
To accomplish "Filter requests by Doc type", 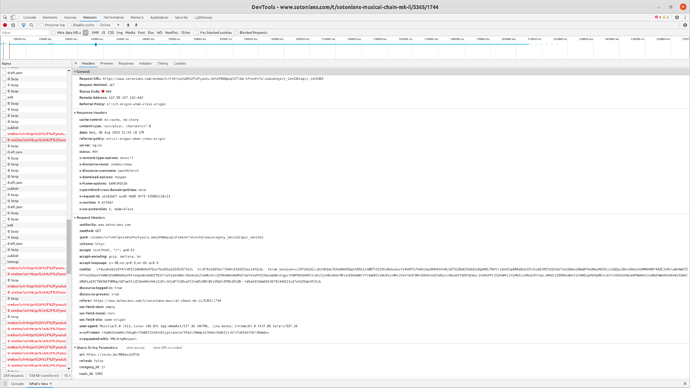I will pos(151,33).
